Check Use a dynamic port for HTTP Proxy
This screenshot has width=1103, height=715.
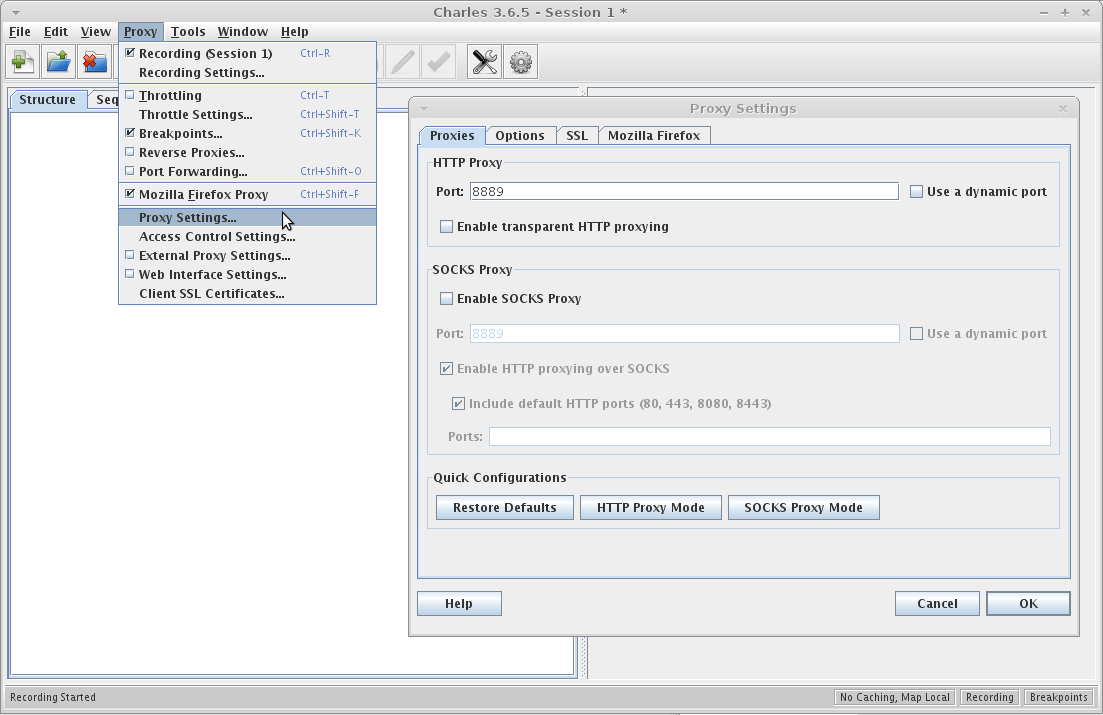point(915,191)
